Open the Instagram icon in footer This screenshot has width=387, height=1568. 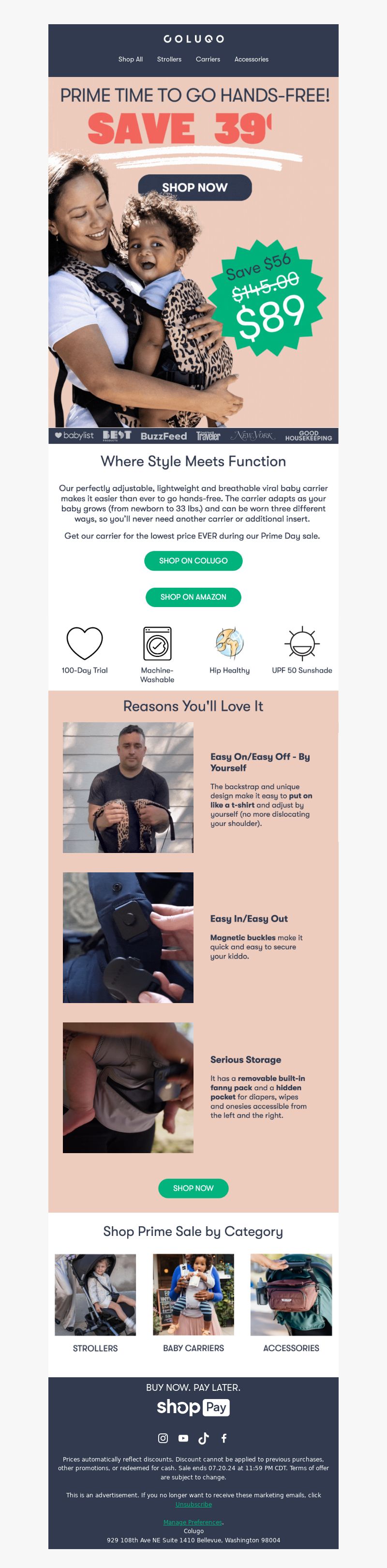click(x=163, y=1438)
